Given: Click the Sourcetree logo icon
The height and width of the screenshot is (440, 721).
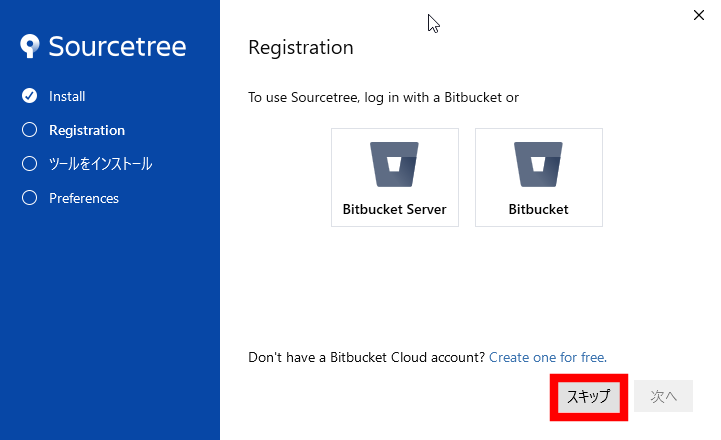Looking at the screenshot, I should click(x=30, y=46).
